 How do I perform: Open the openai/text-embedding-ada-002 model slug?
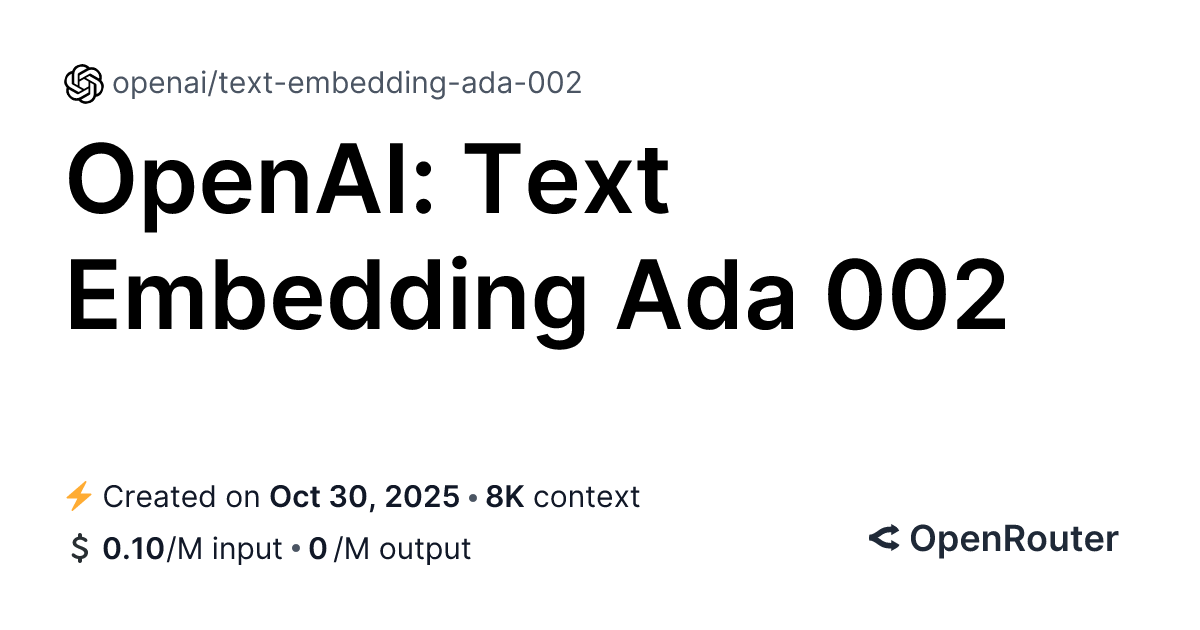(x=346, y=84)
